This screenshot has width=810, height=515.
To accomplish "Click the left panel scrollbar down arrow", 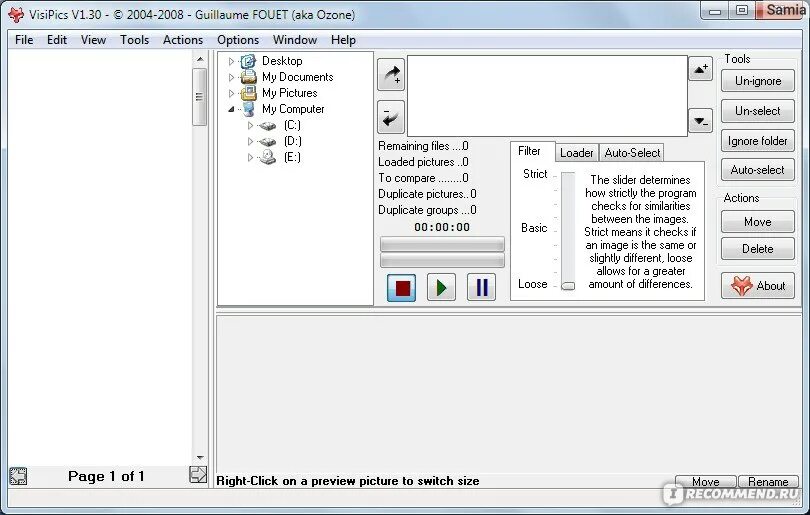I will coord(200,458).
